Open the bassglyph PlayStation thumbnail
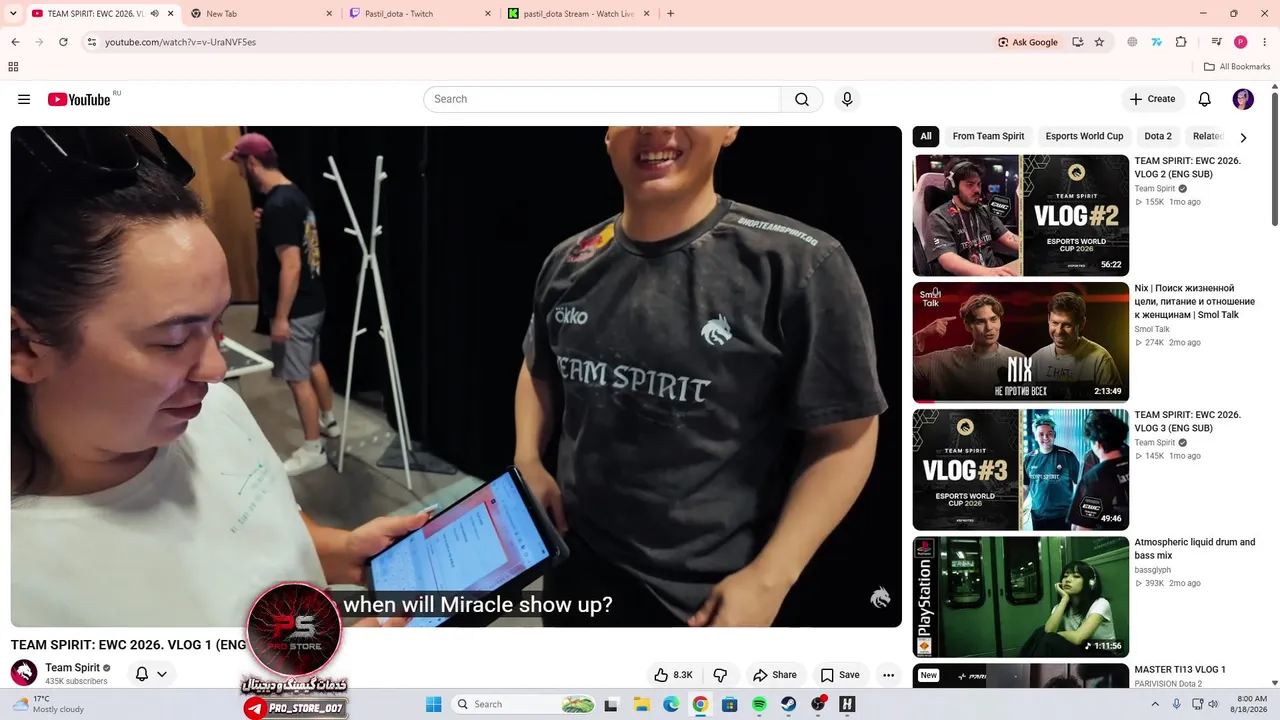 click(x=1020, y=597)
